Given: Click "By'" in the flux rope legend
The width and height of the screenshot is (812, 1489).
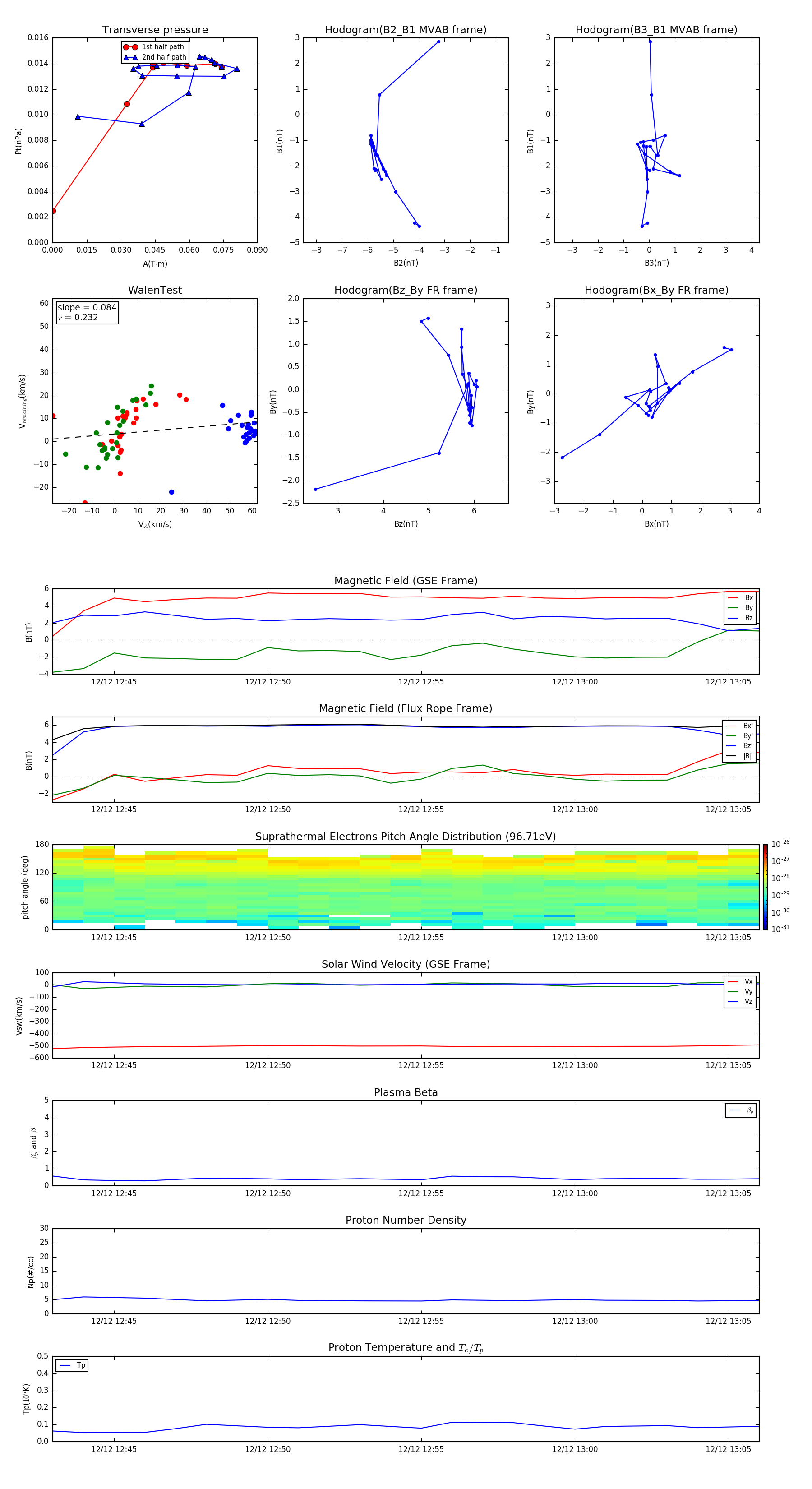Looking at the screenshot, I should (740, 736).
